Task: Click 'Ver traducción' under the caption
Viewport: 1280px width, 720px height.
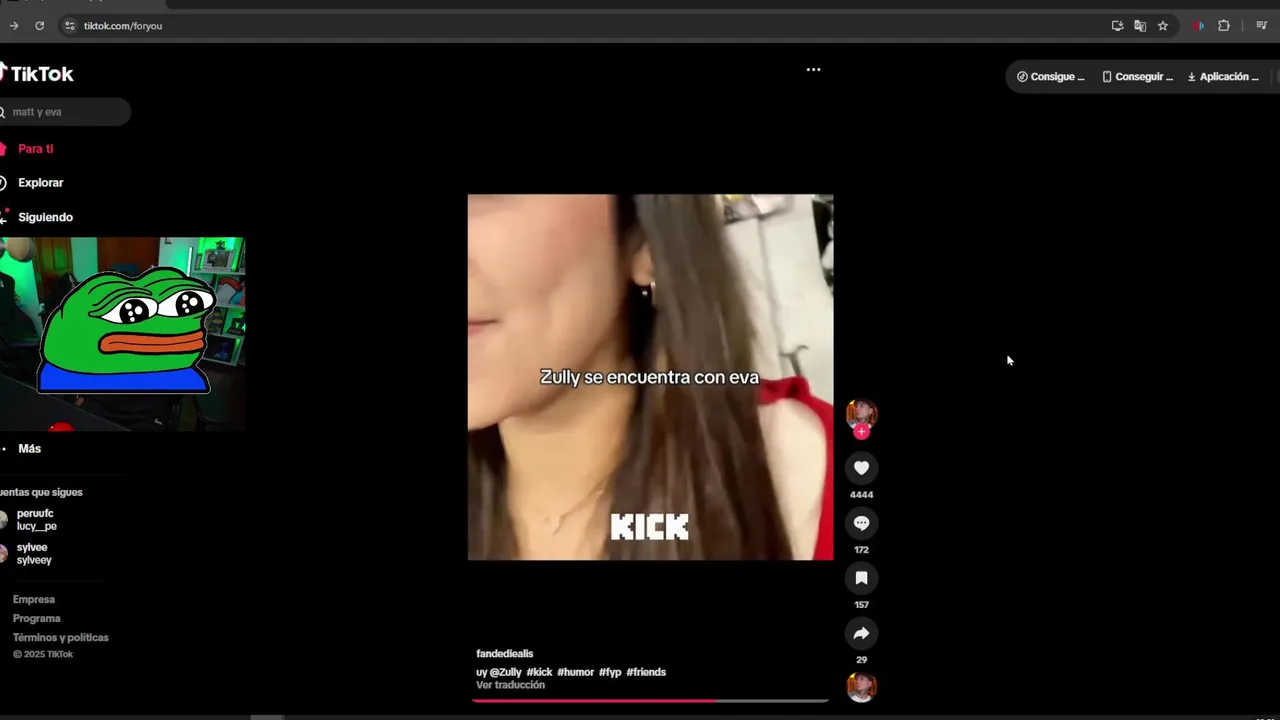Action: [x=510, y=685]
